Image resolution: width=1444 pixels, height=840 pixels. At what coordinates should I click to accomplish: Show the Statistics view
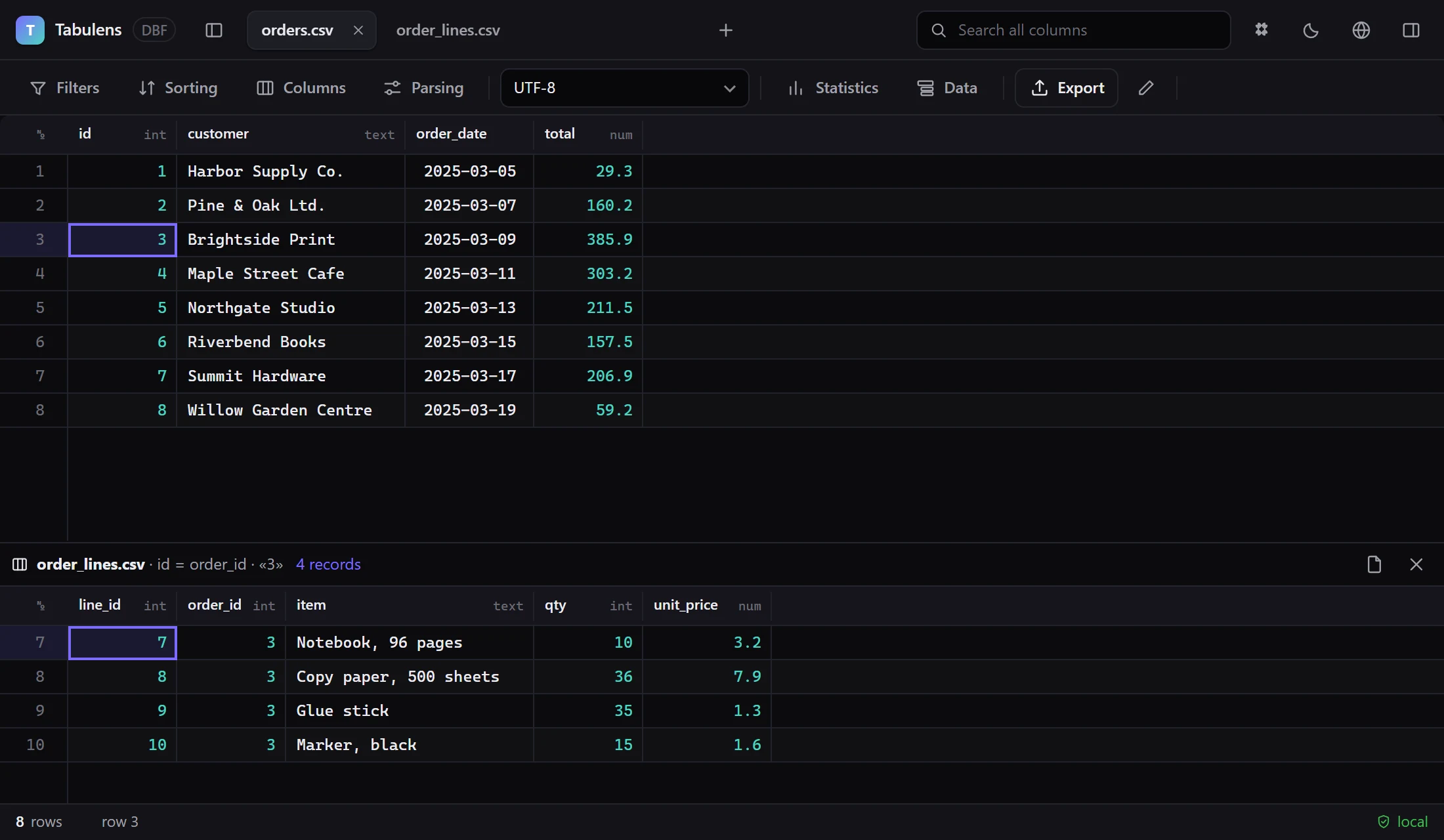click(x=833, y=88)
